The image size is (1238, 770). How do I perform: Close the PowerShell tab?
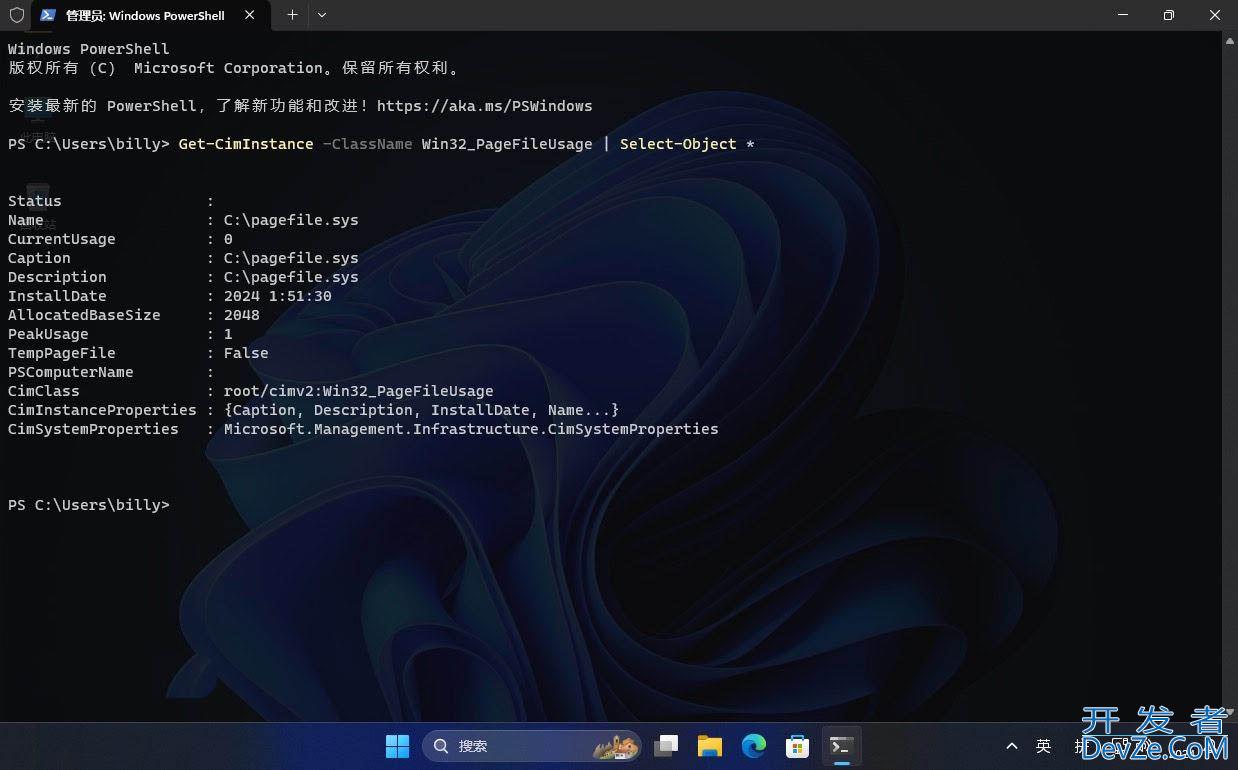(250, 15)
